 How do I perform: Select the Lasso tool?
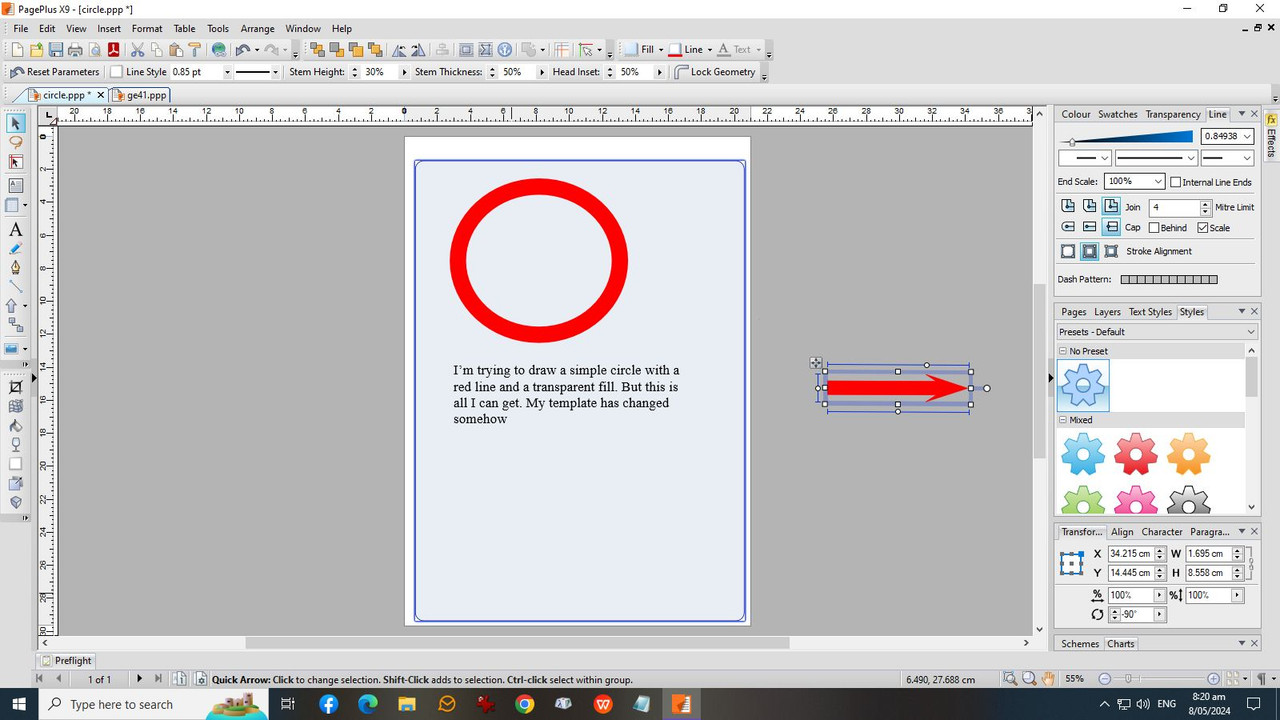[16, 142]
